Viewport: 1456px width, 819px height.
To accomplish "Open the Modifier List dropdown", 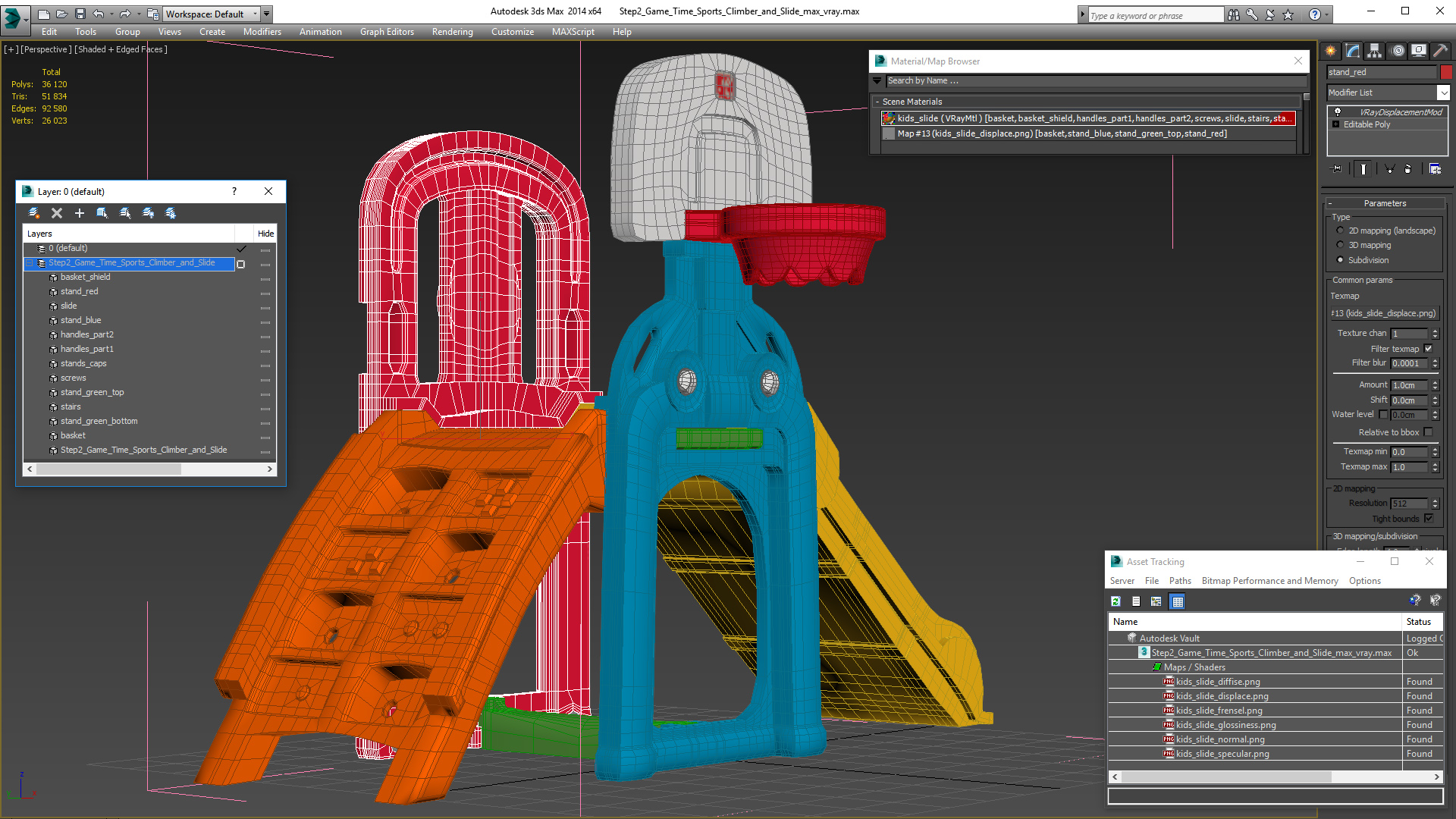I will pyautogui.click(x=1442, y=93).
